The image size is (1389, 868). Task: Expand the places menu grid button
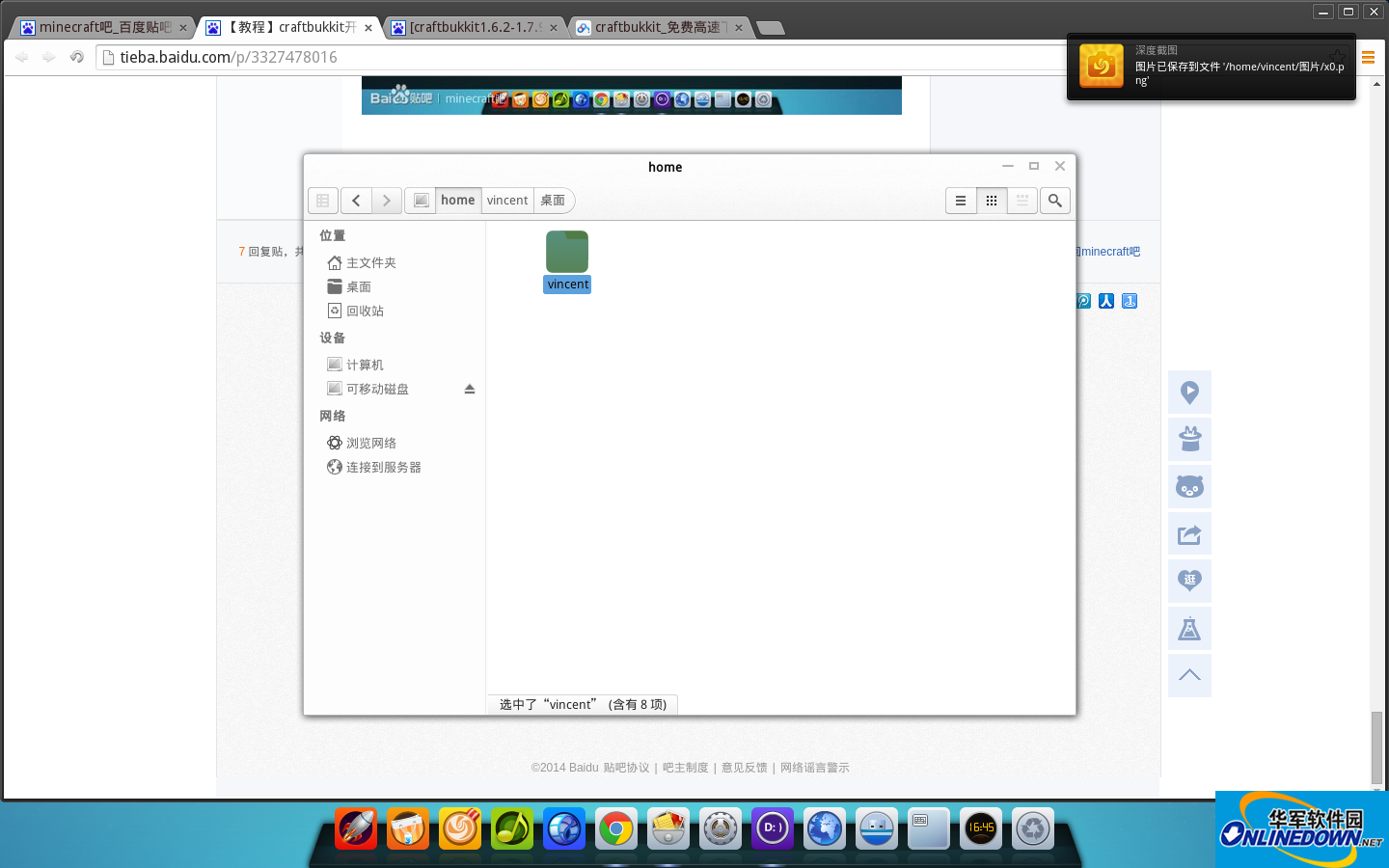(323, 200)
